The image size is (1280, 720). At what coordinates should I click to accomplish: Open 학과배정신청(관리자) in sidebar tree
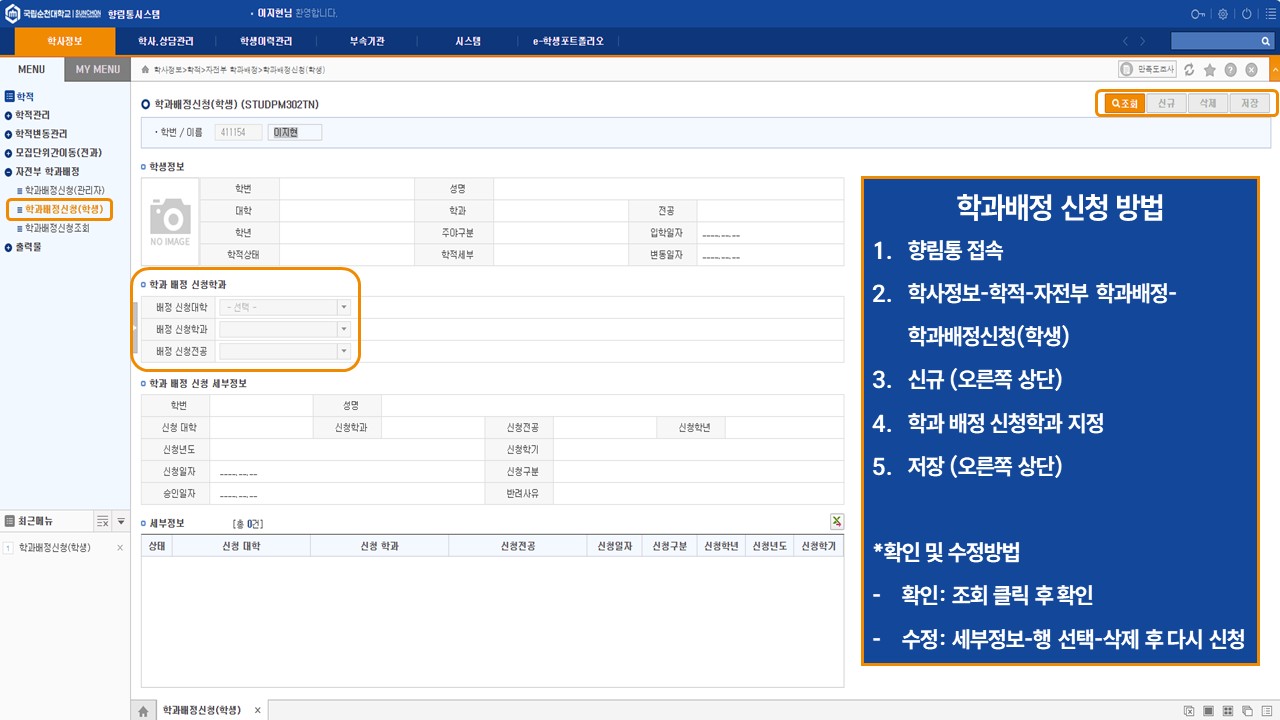click(64, 190)
